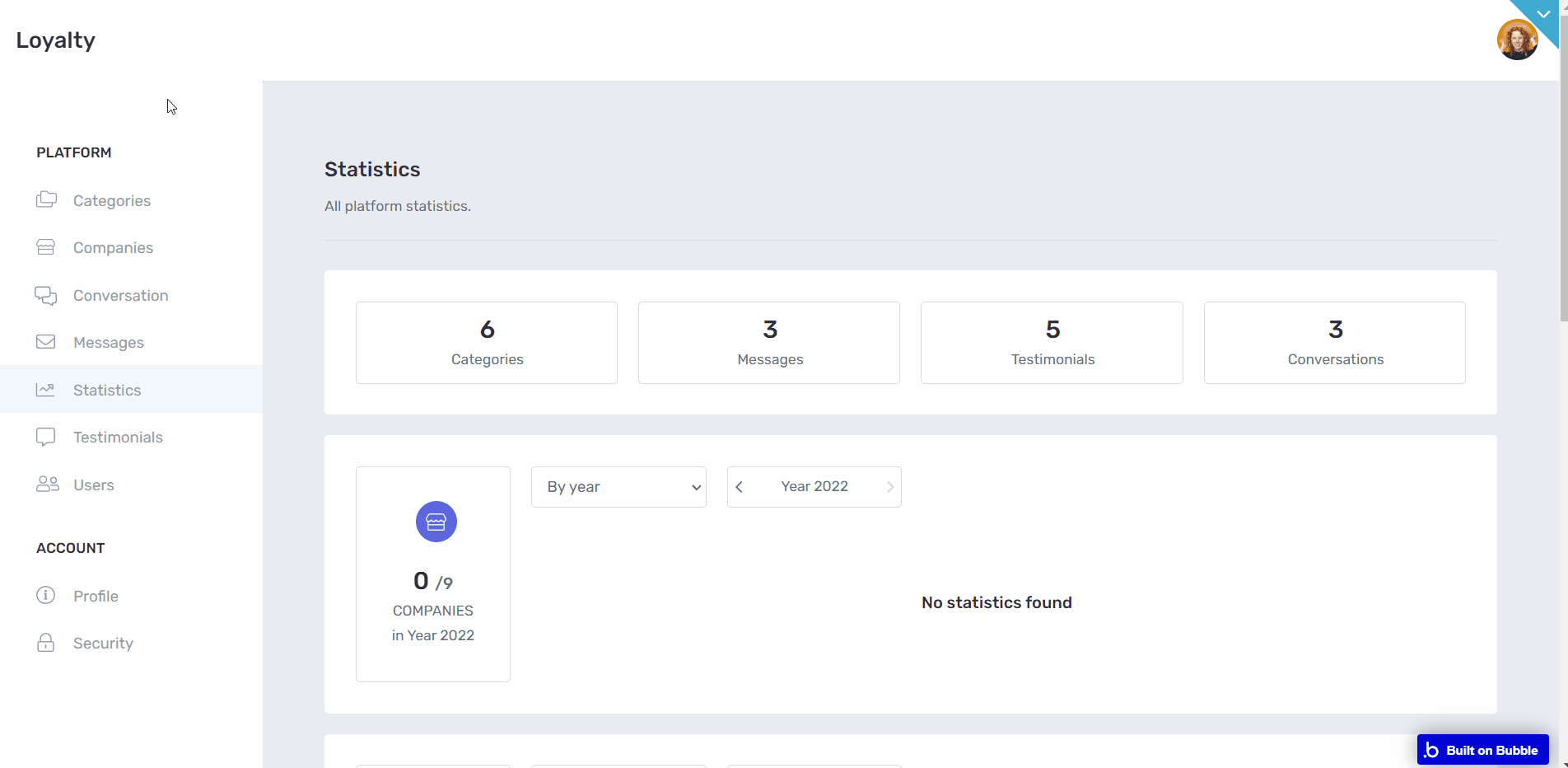Open Messages menu item
The height and width of the screenshot is (768, 1568).
tap(132, 342)
